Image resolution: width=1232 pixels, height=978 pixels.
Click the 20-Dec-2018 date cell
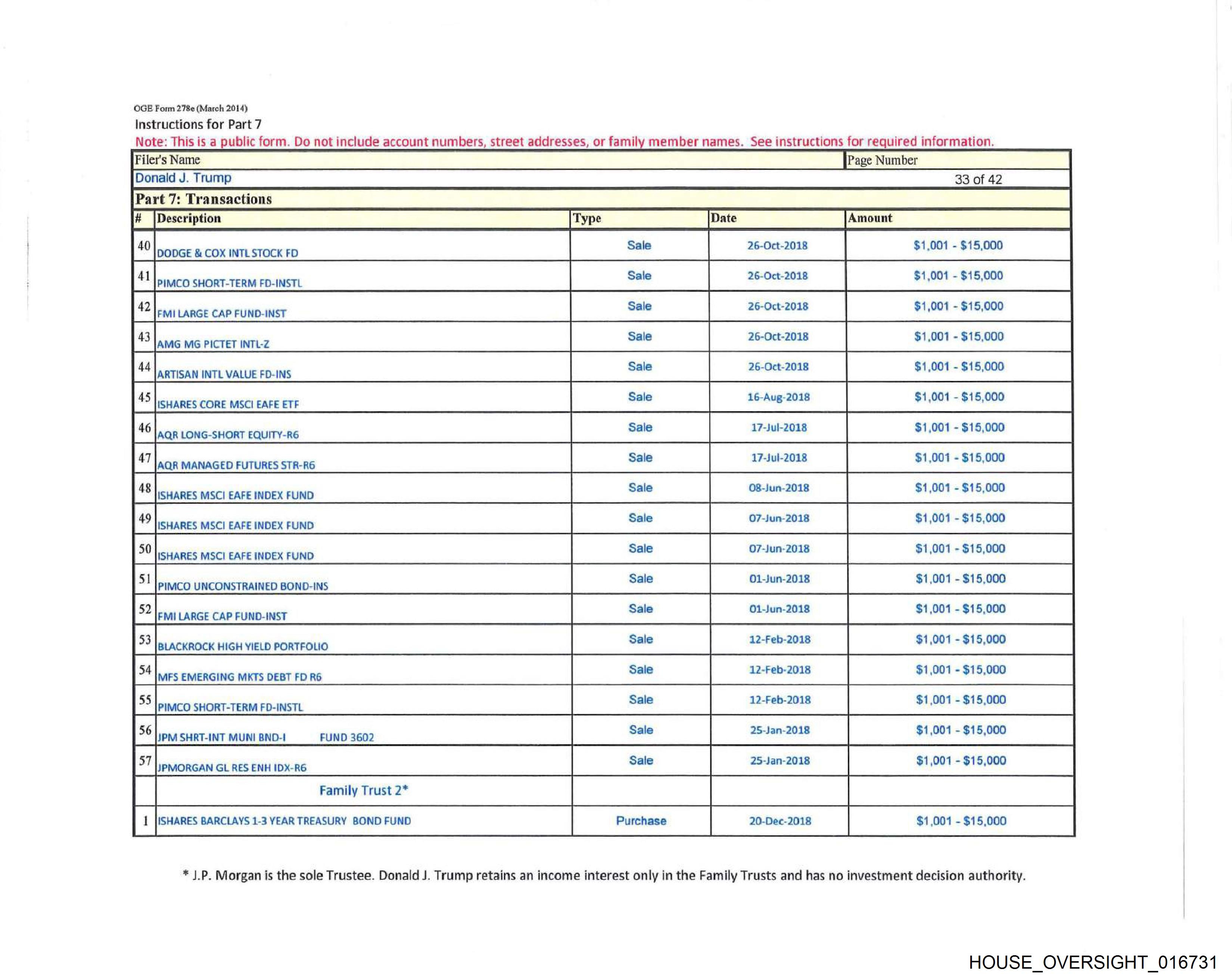[x=780, y=821]
